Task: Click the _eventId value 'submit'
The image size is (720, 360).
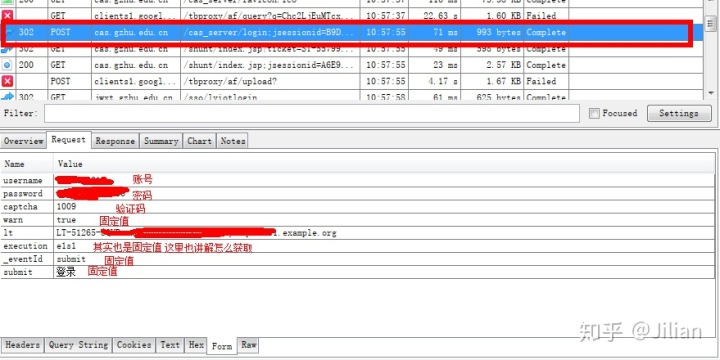Action: pyautogui.click(x=71, y=259)
